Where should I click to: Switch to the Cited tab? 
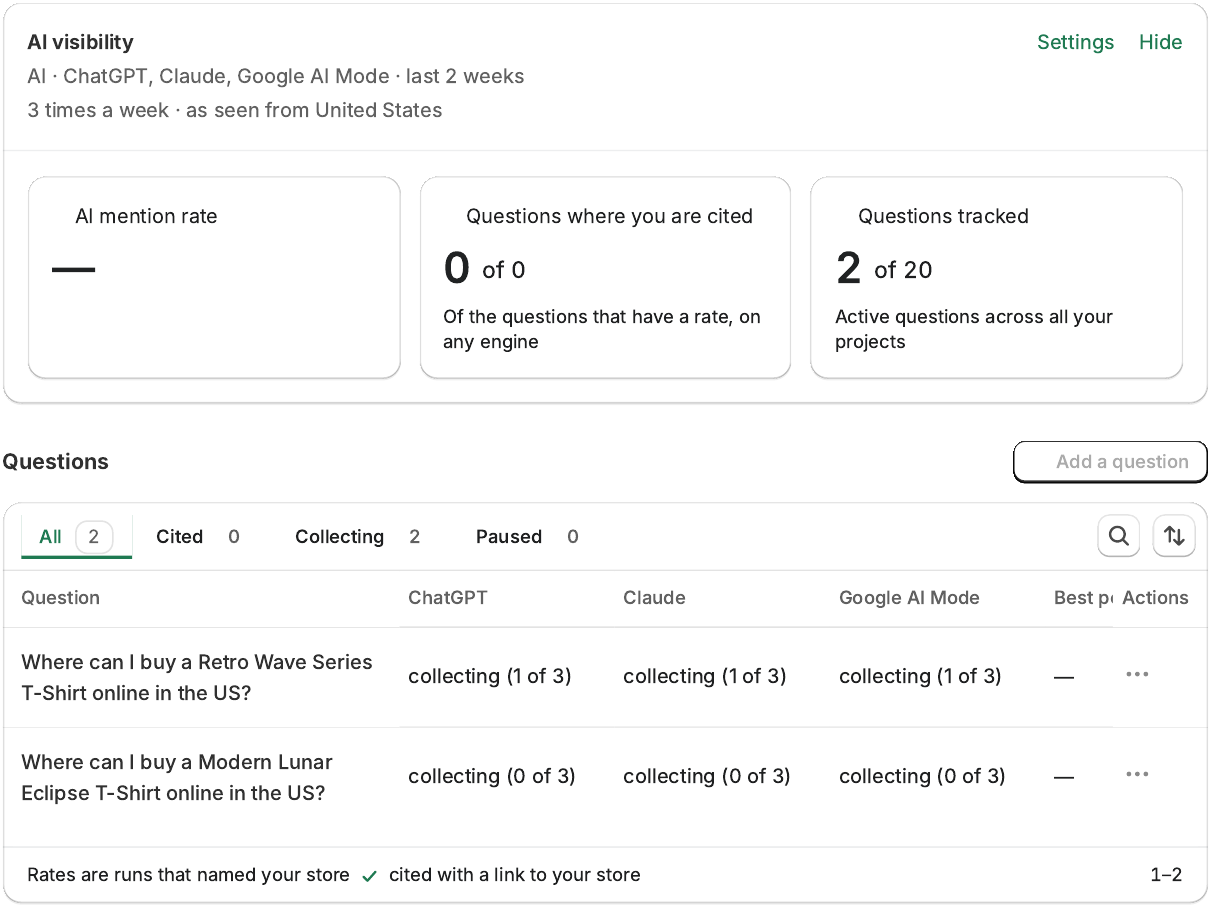tap(198, 537)
